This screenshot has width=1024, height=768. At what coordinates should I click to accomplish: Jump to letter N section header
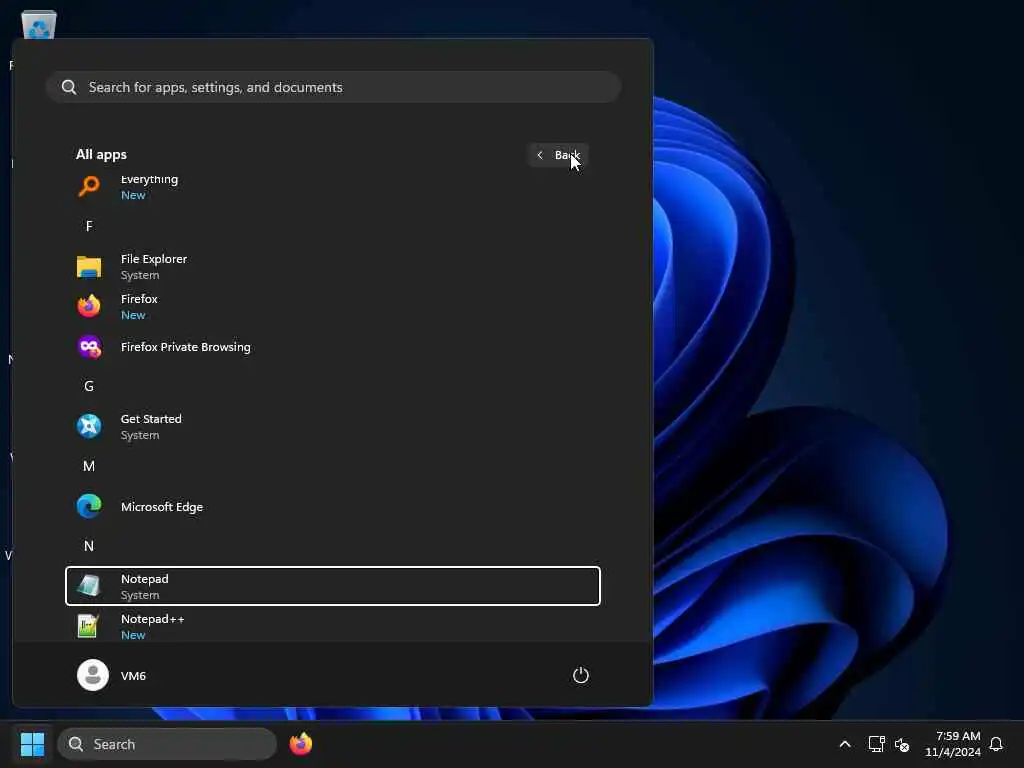pos(89,546)
